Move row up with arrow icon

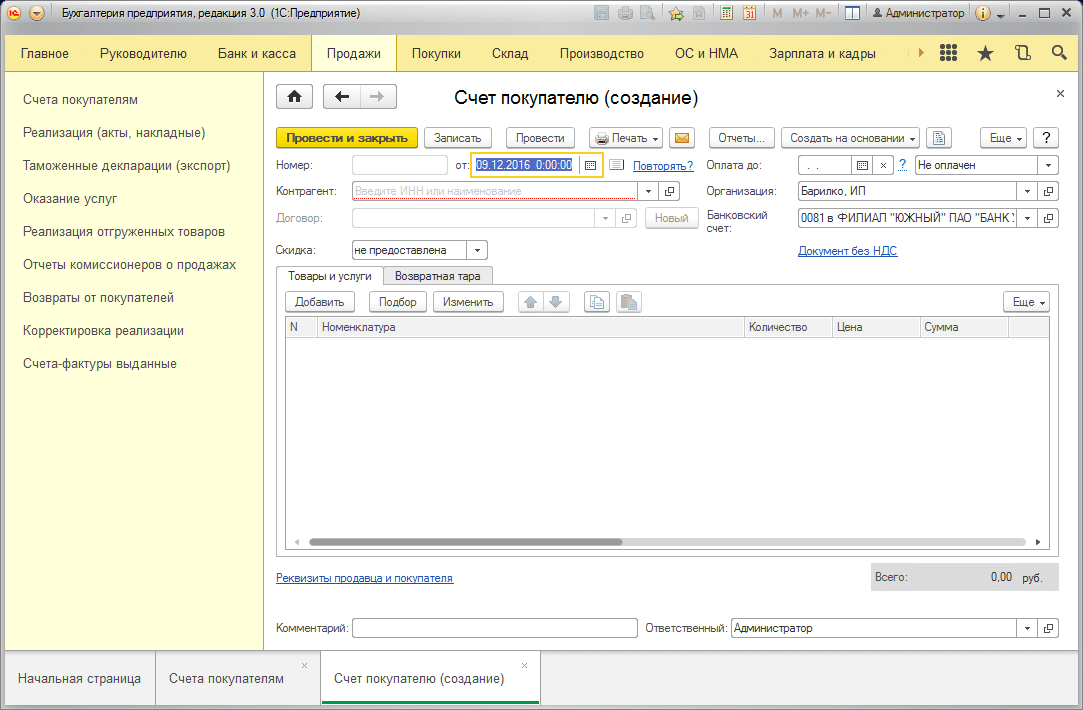531,302
